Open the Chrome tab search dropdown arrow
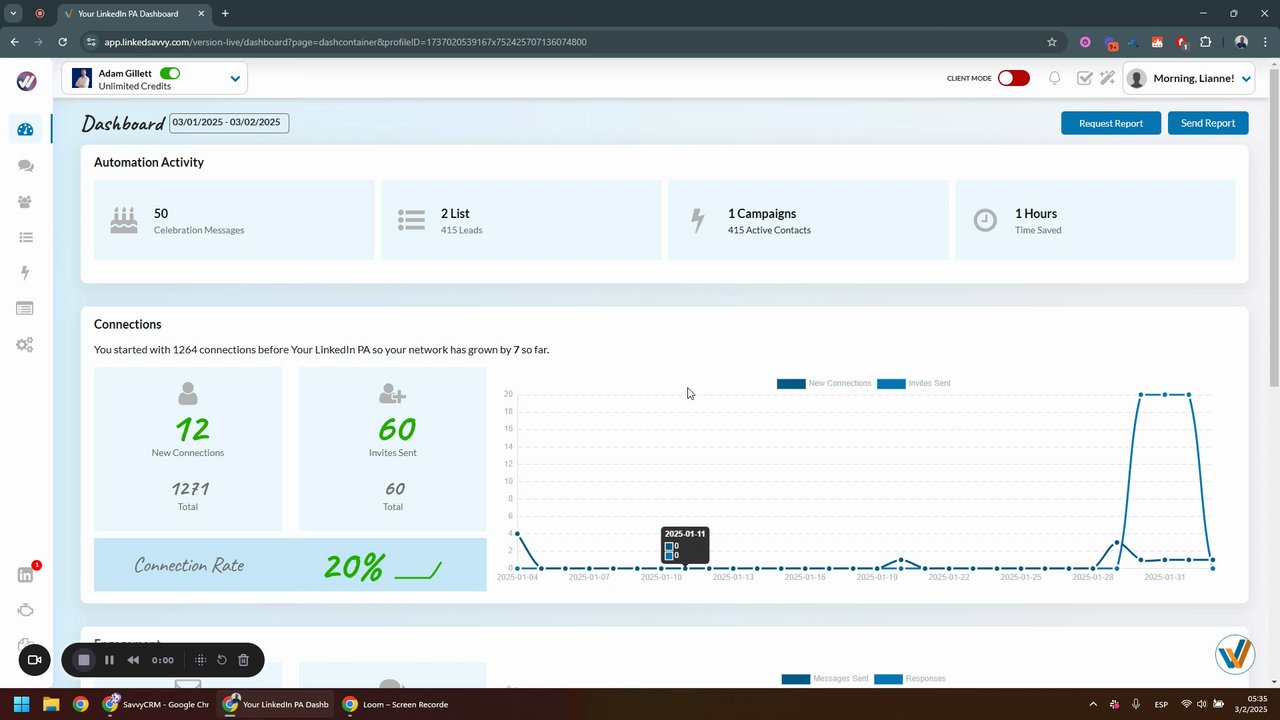 (x=14, y=13)
